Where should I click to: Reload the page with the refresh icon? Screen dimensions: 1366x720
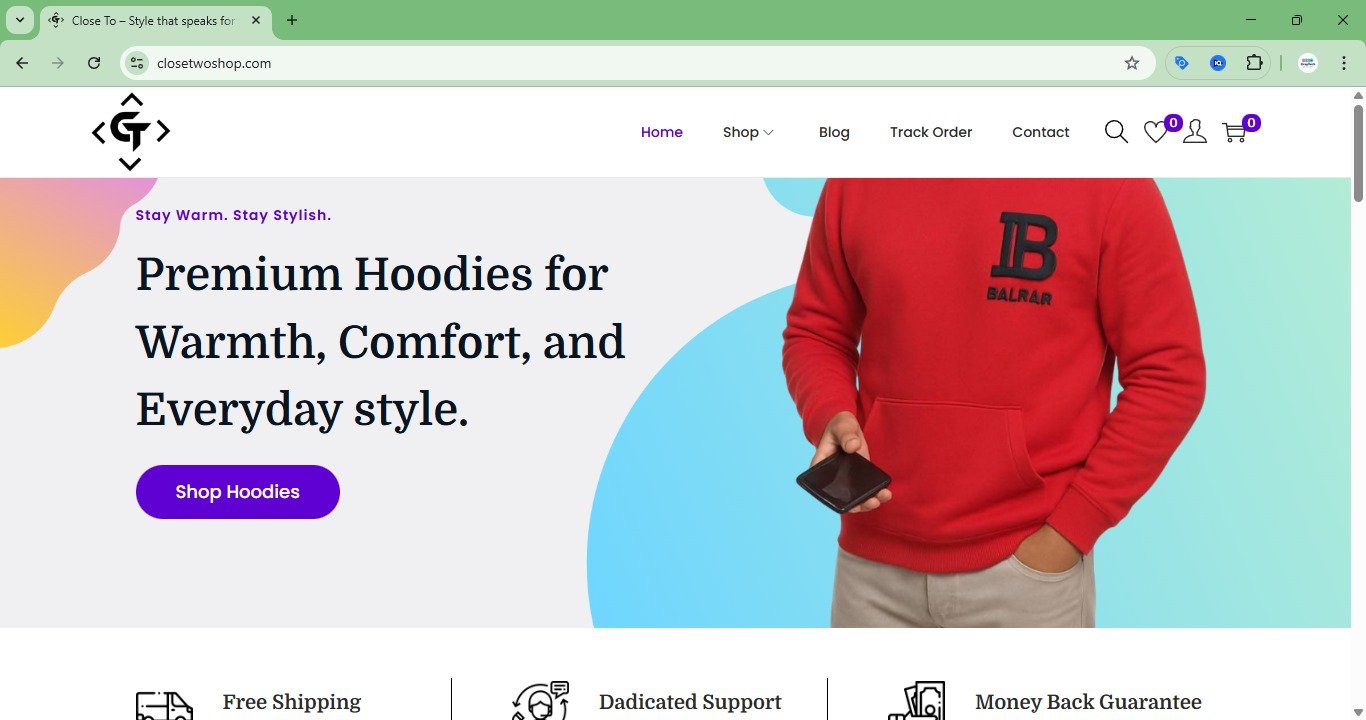[94, 63]
